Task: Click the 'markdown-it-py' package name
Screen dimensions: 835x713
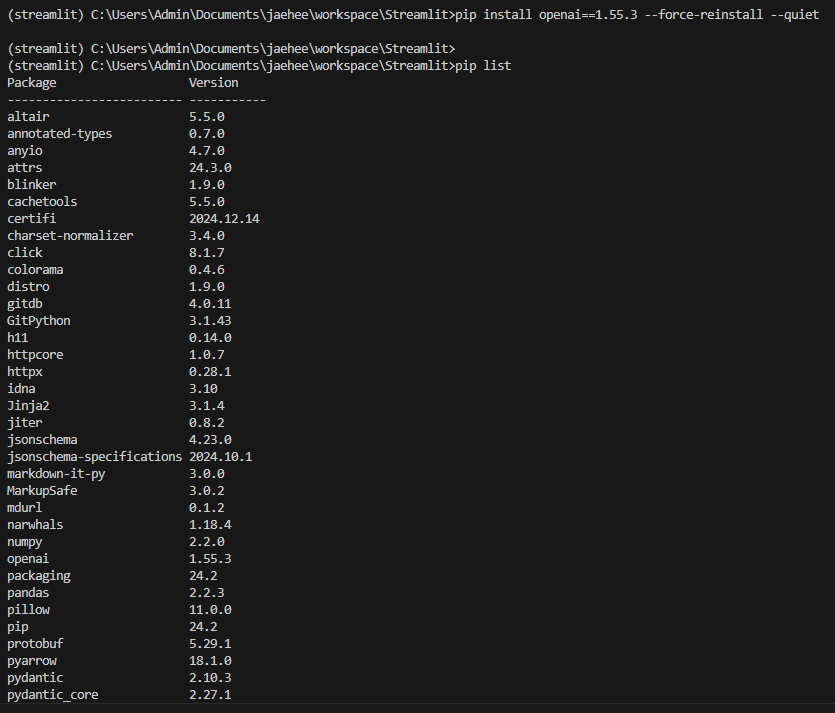Action: coord(56,474)
